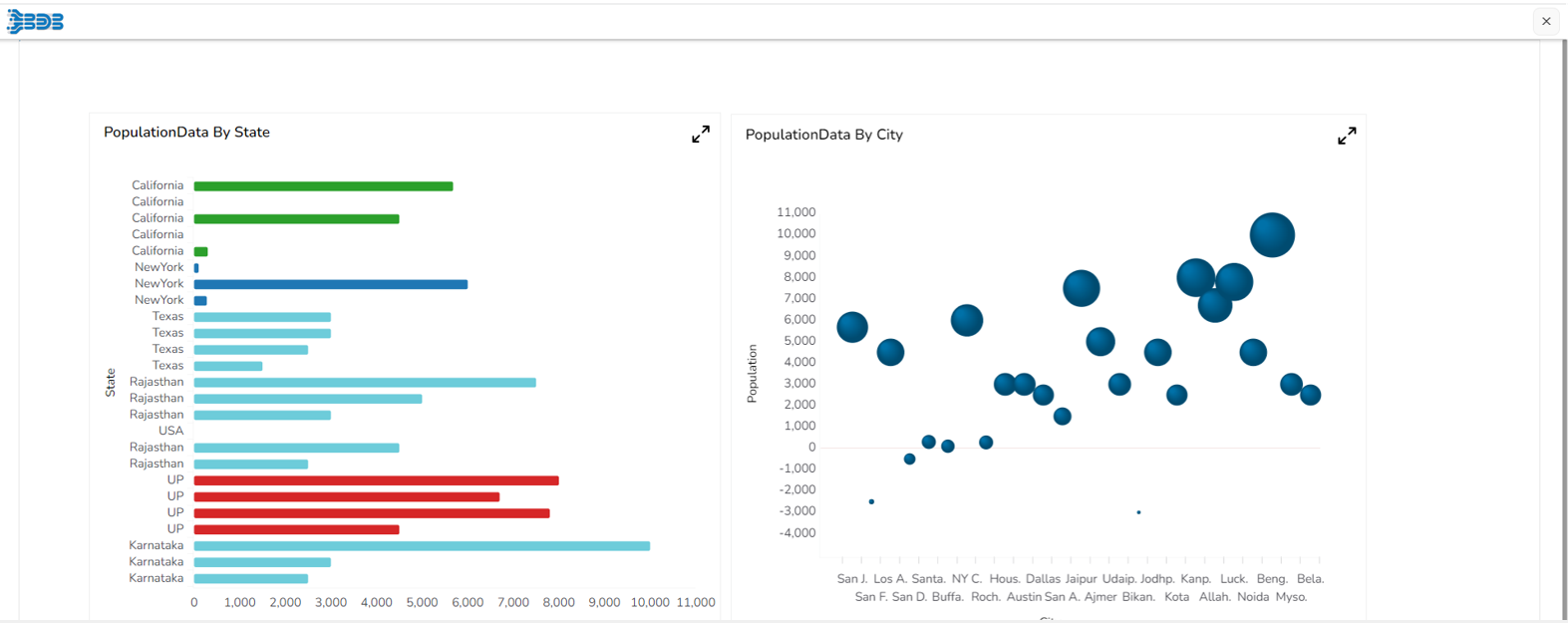Viewport: 1568px width, 623px height.
Task: Select the shortest Texas bar
Action: tap(228, 366)
